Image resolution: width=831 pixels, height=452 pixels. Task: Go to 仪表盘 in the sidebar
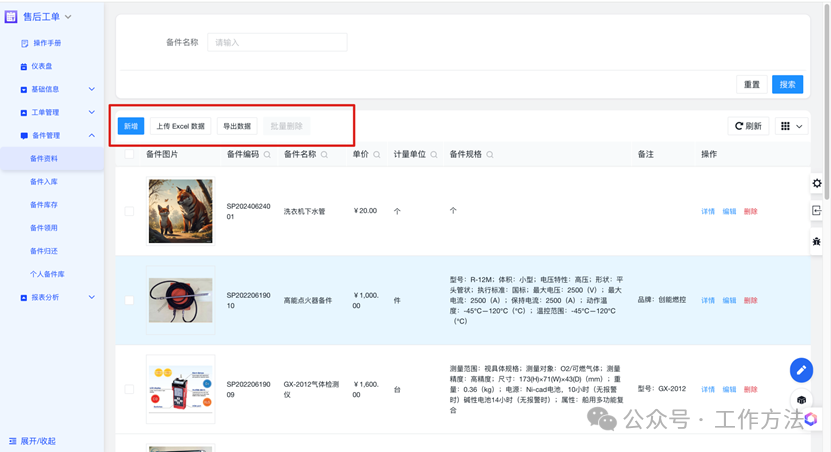(x=42, y=66)
